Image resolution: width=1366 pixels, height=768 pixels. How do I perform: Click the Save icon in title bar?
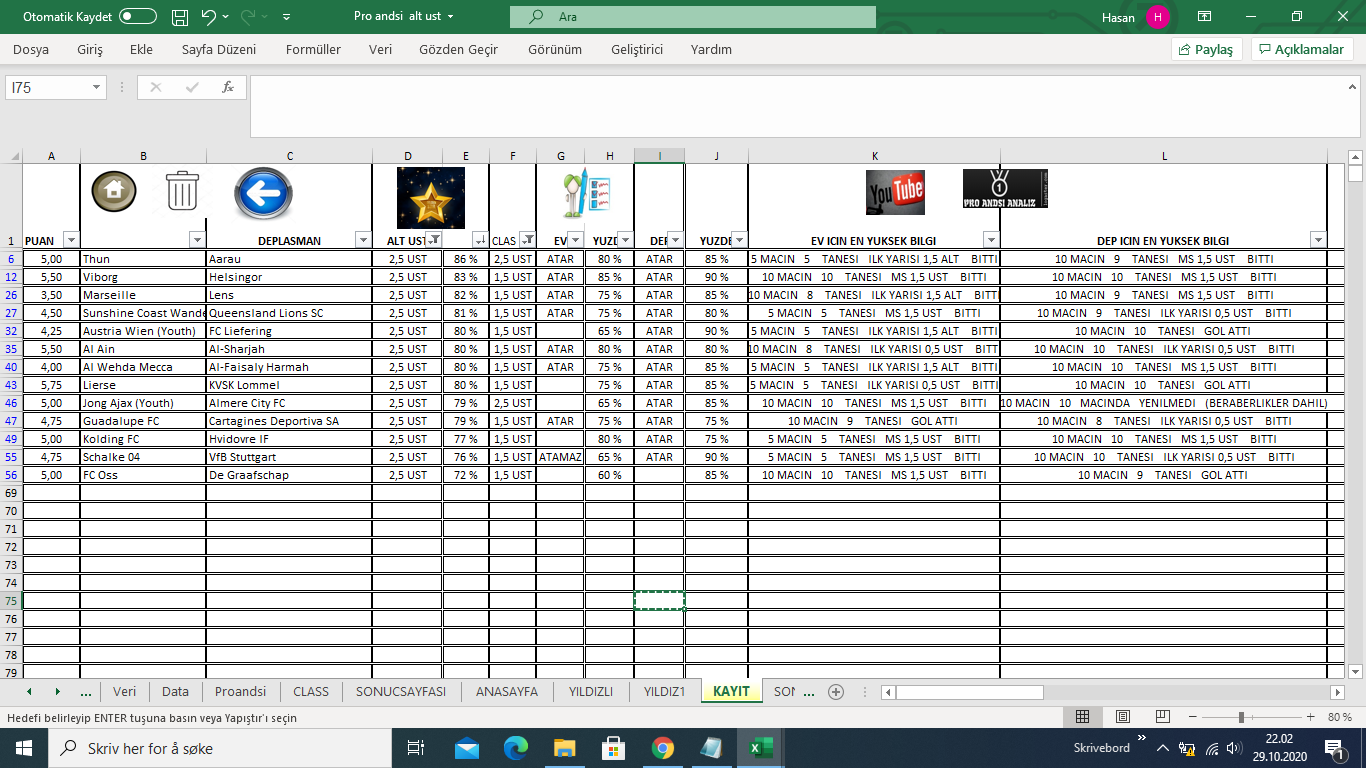coord(180,17)
